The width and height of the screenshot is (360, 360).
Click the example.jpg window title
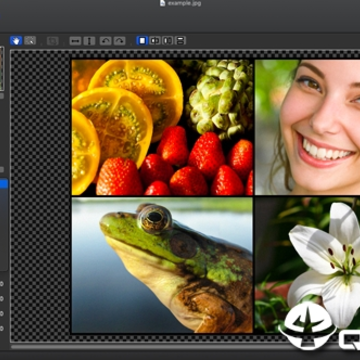coord(184,3)
